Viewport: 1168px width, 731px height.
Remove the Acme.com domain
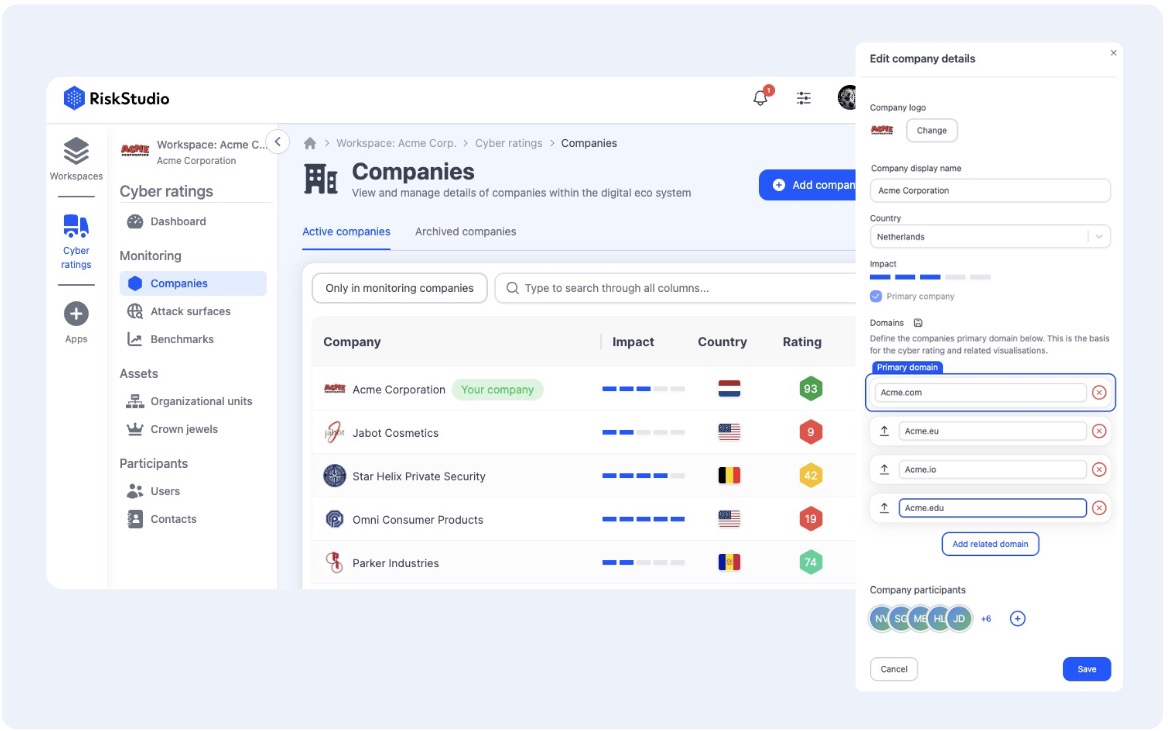click(1099, 393)
